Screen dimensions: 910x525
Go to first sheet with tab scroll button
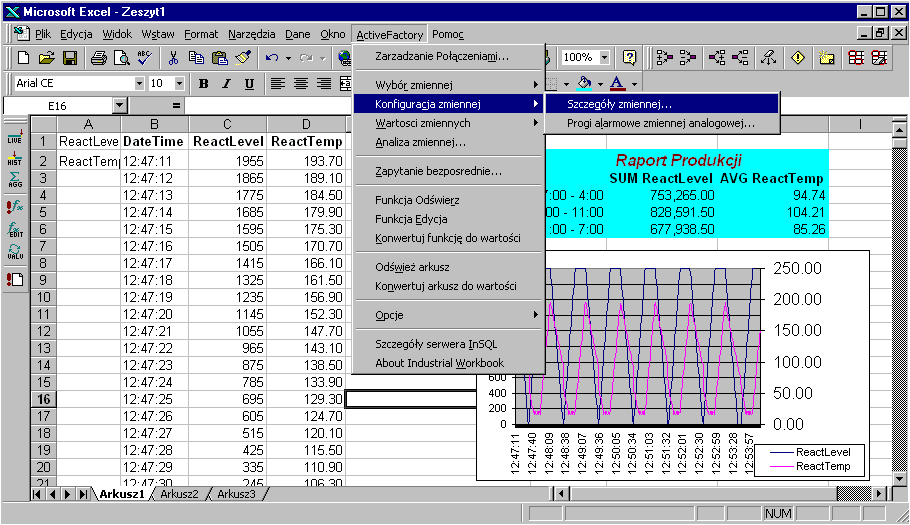[37, 494]
